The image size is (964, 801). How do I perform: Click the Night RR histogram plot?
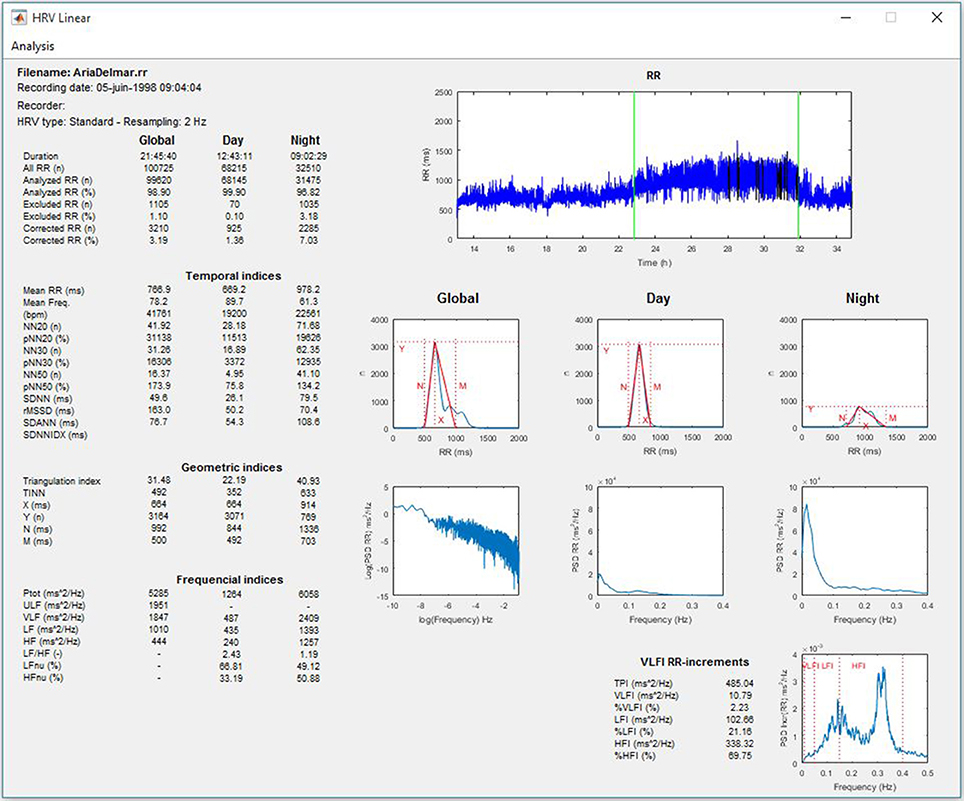click(864, 374)
